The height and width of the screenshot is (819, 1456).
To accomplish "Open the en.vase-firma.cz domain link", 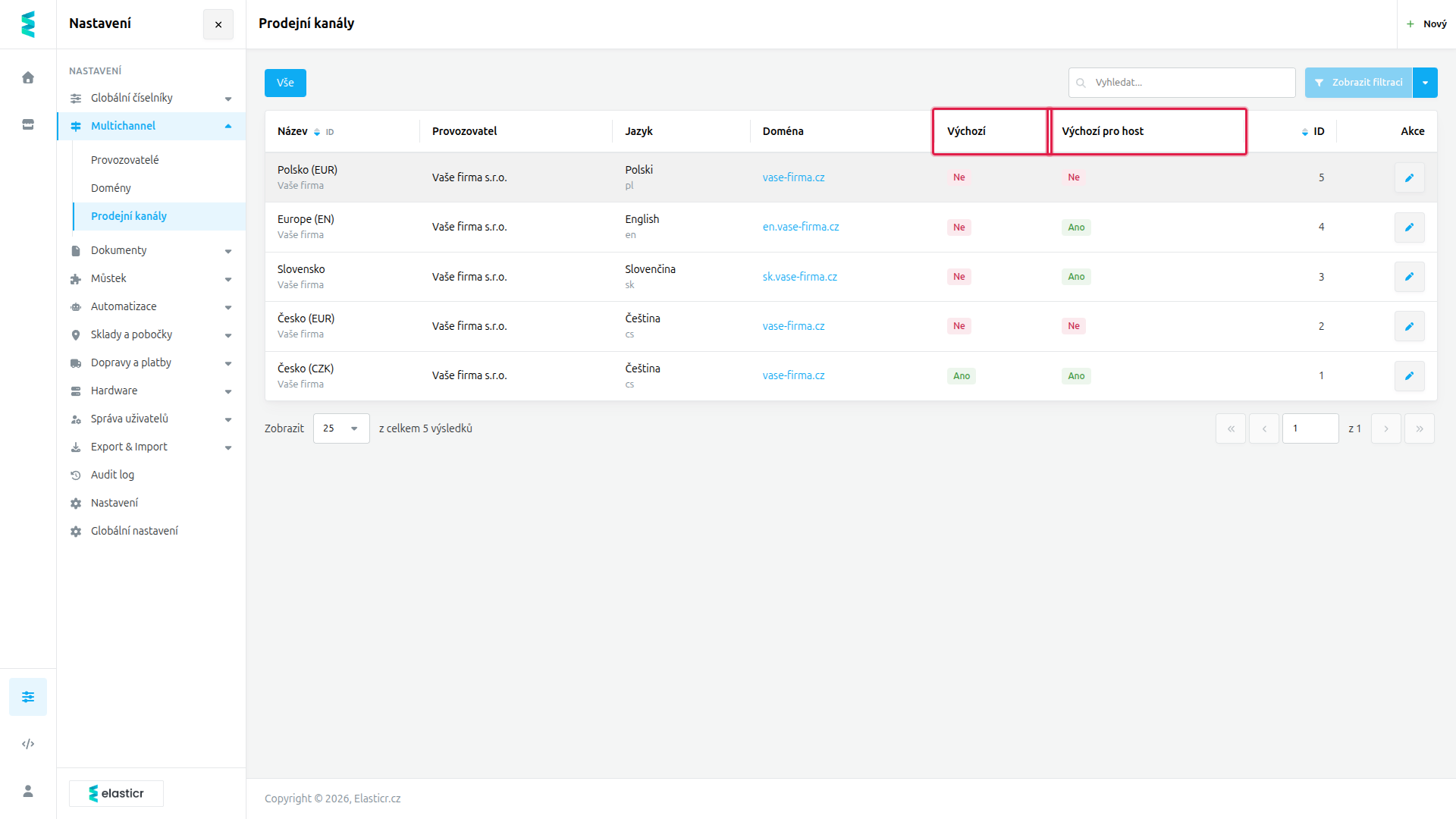I will [801, 227].
